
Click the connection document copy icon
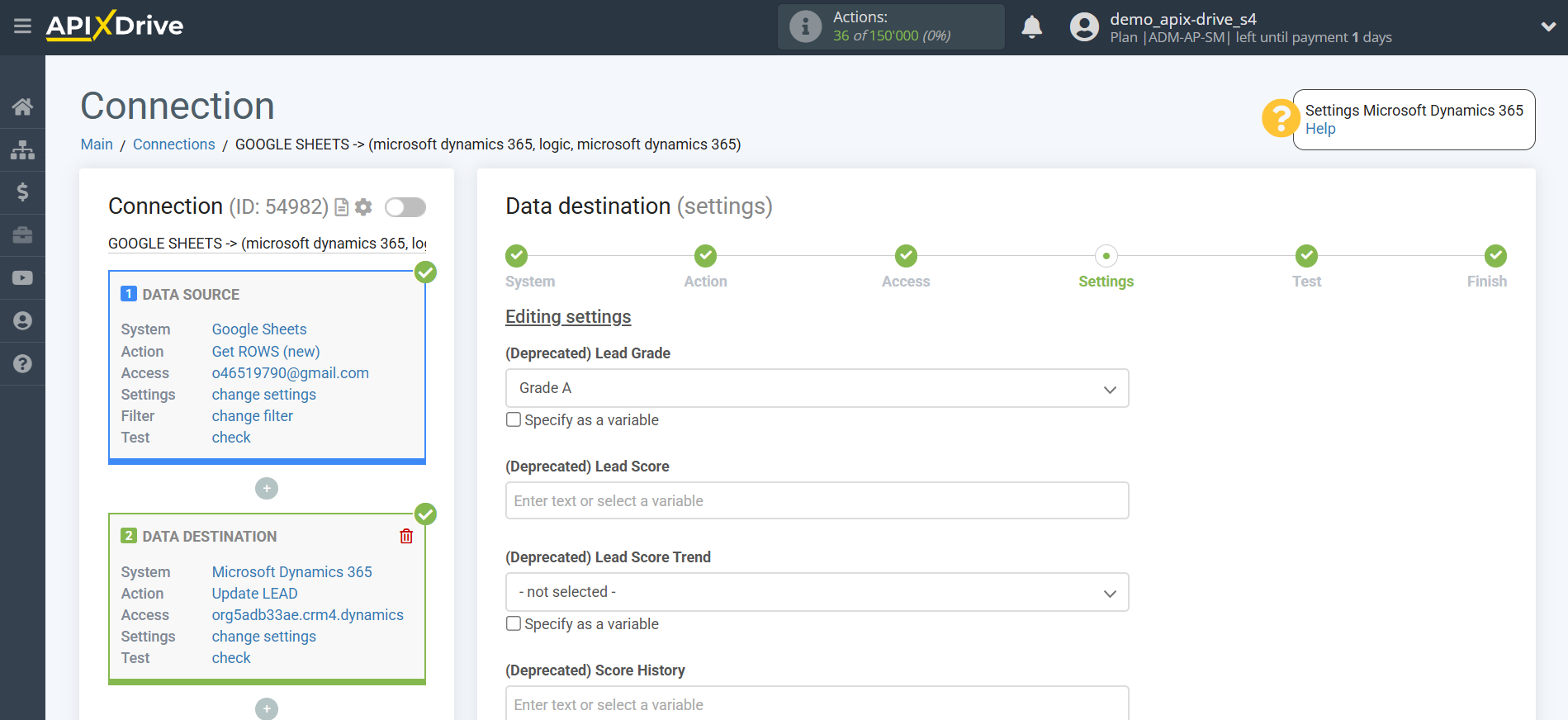(341, 207)
